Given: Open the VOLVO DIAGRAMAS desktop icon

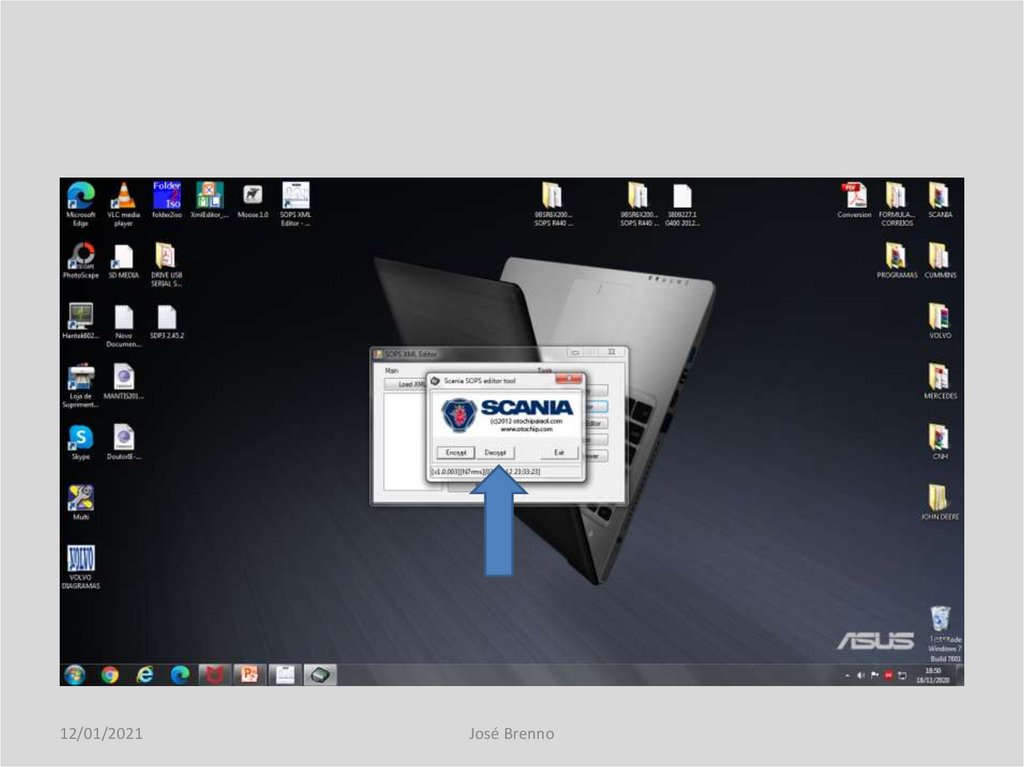Looking at the screenshot, I should (80, 560).
